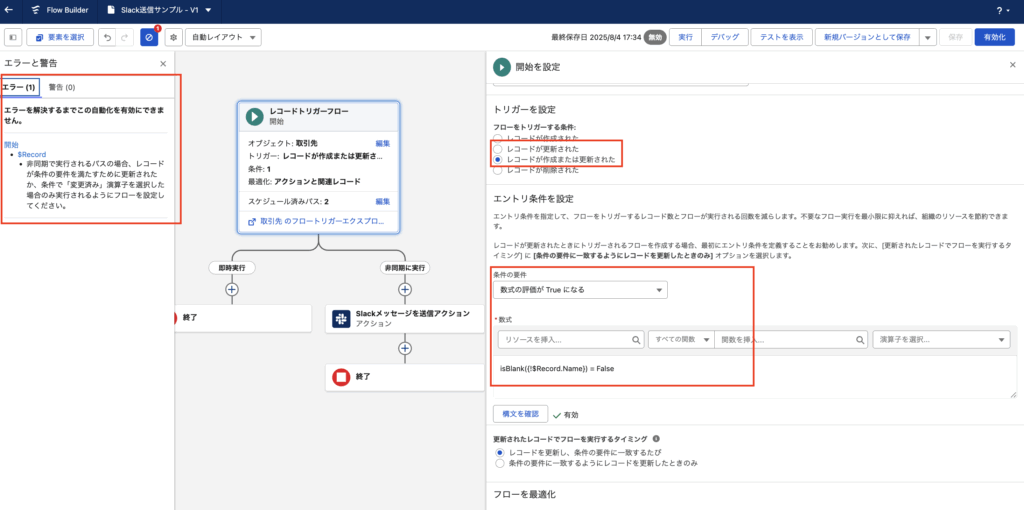Toggle the left toolbox panel icon
Viewport: 1024px width, 510px height.
click(x=13, y=37)
